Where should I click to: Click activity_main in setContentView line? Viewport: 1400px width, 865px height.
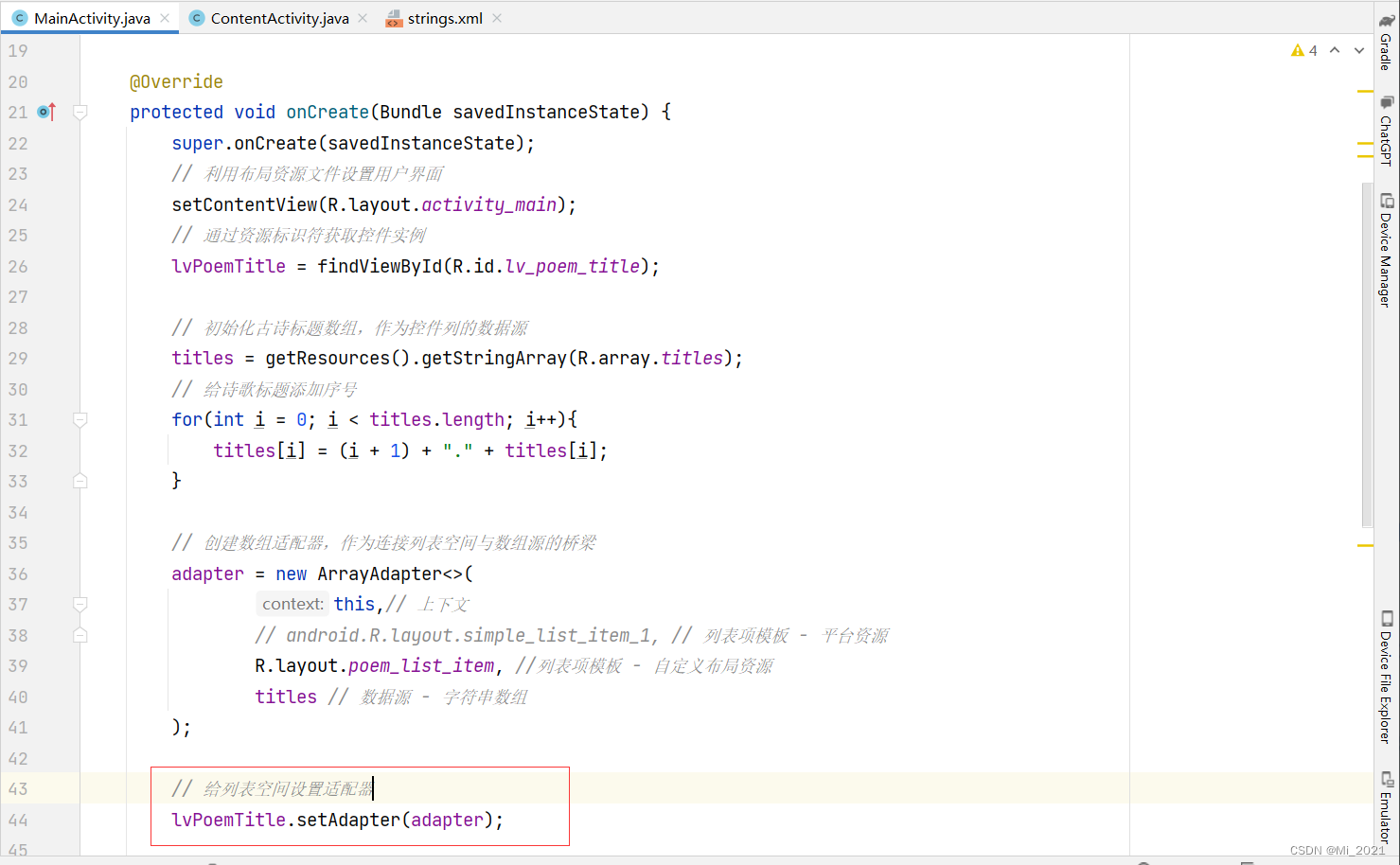pyautogui.click(x=488, y=204)
